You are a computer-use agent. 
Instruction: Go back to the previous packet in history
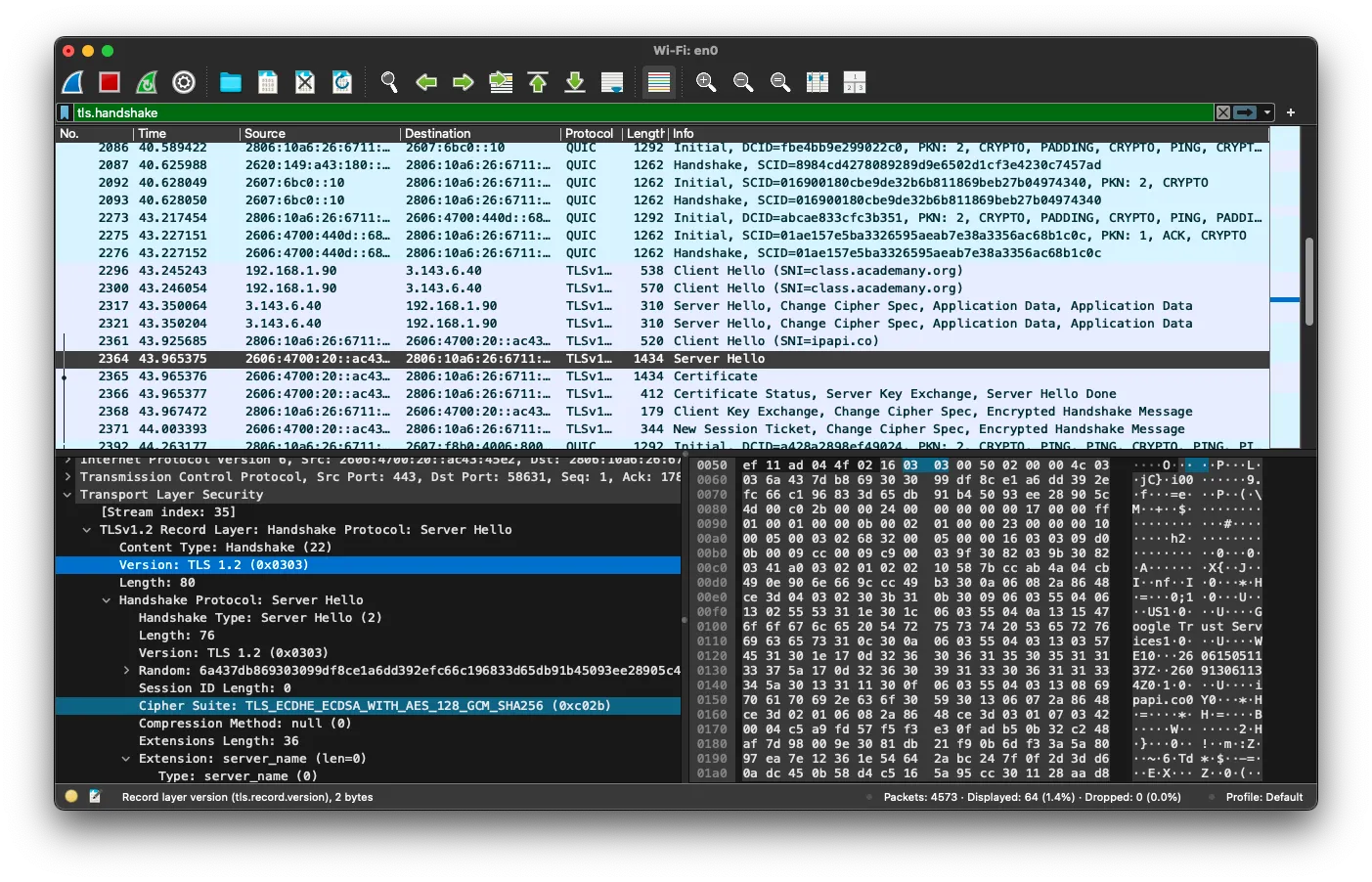426,82
